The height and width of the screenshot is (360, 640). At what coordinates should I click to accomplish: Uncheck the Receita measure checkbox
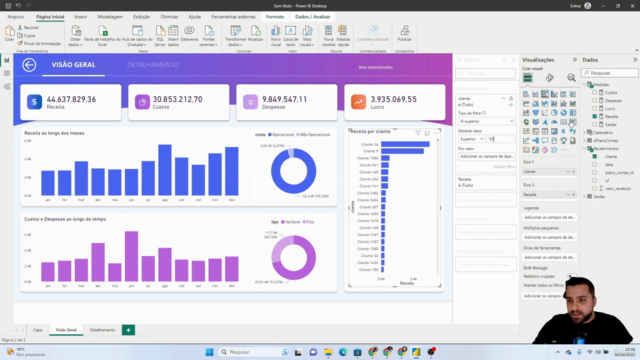pos(595,116)
